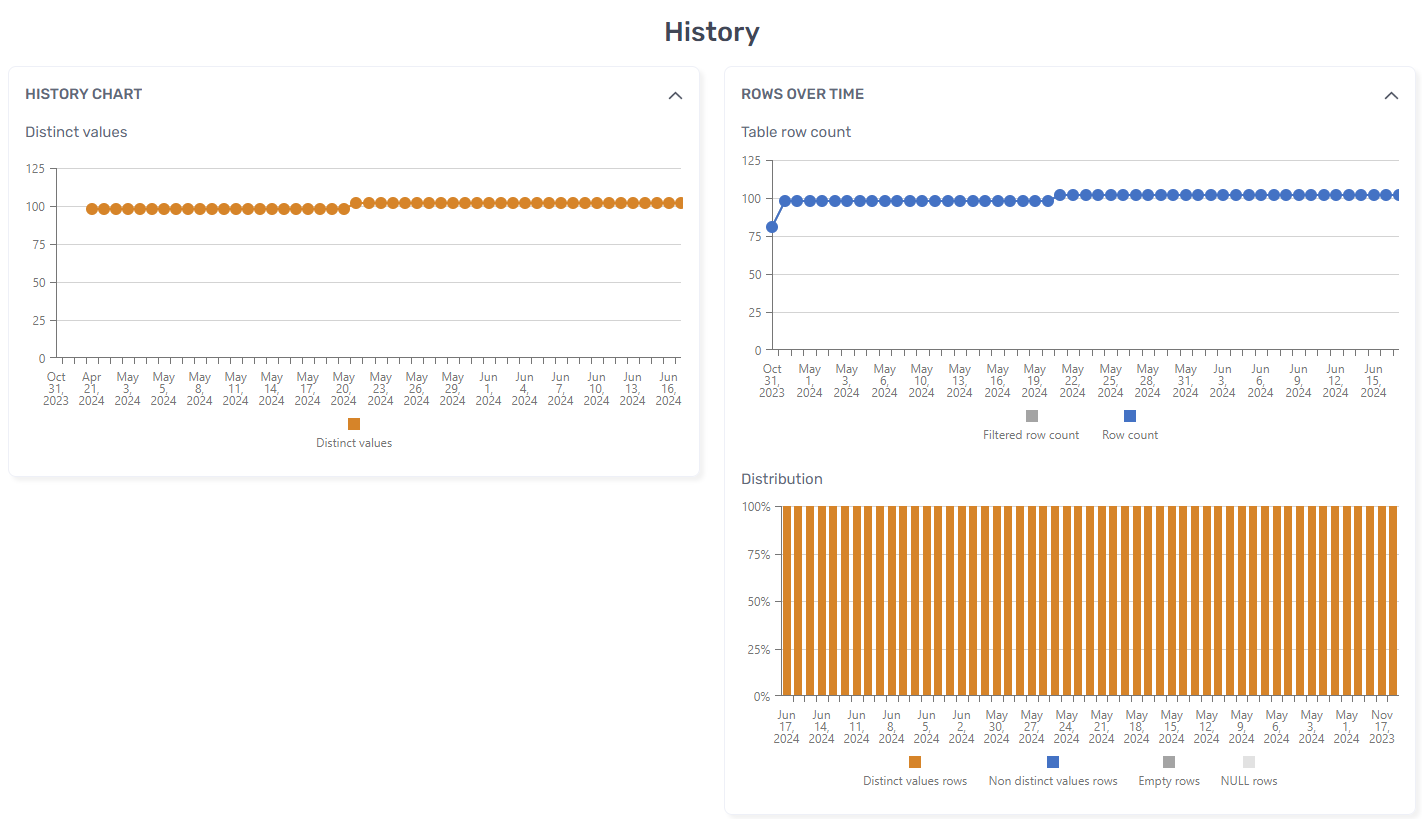Click the Empty rows legend label
Screen dimensions: 1422x819
pos(1169,781)
